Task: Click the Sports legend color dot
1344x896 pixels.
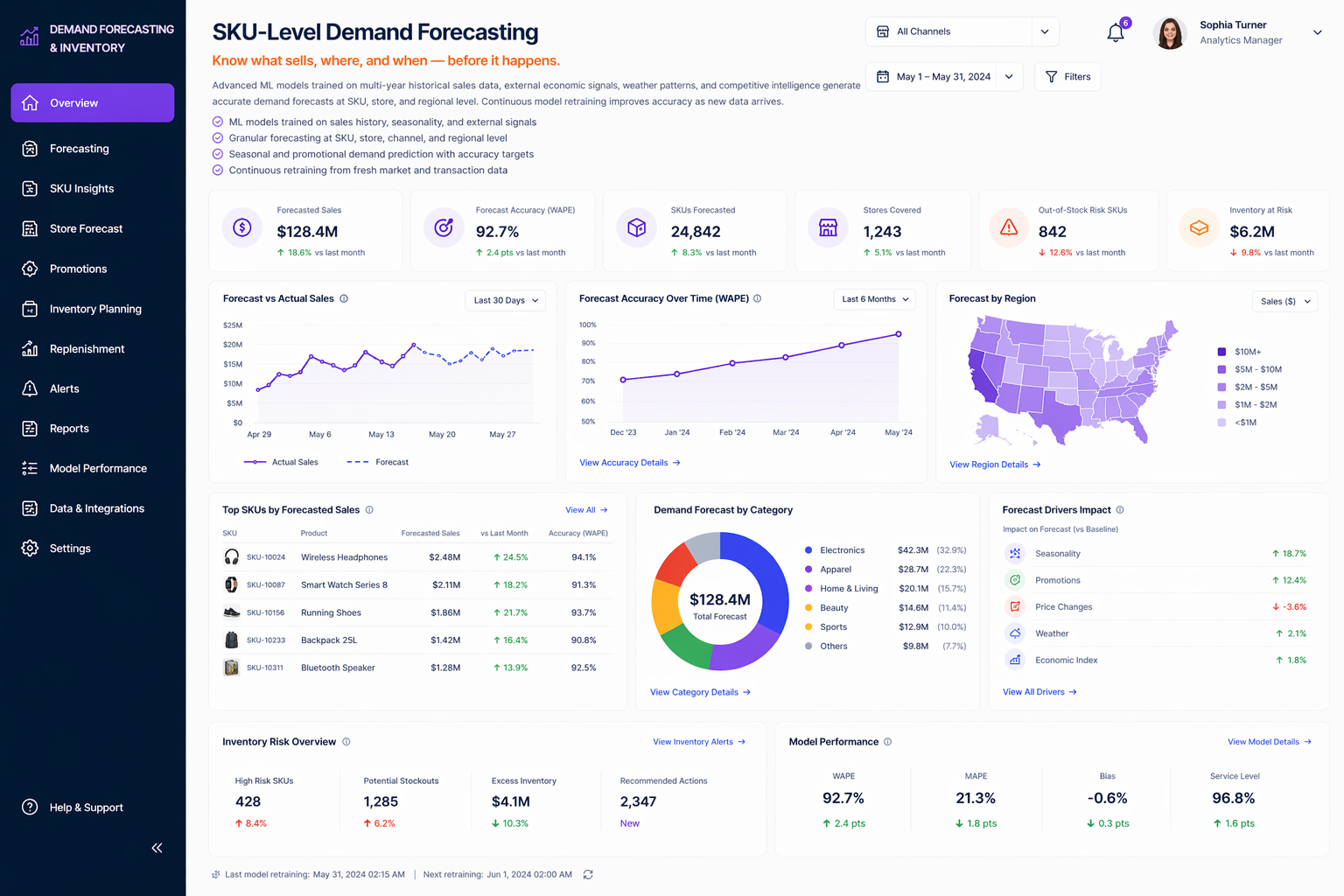Action: point(808,627)
